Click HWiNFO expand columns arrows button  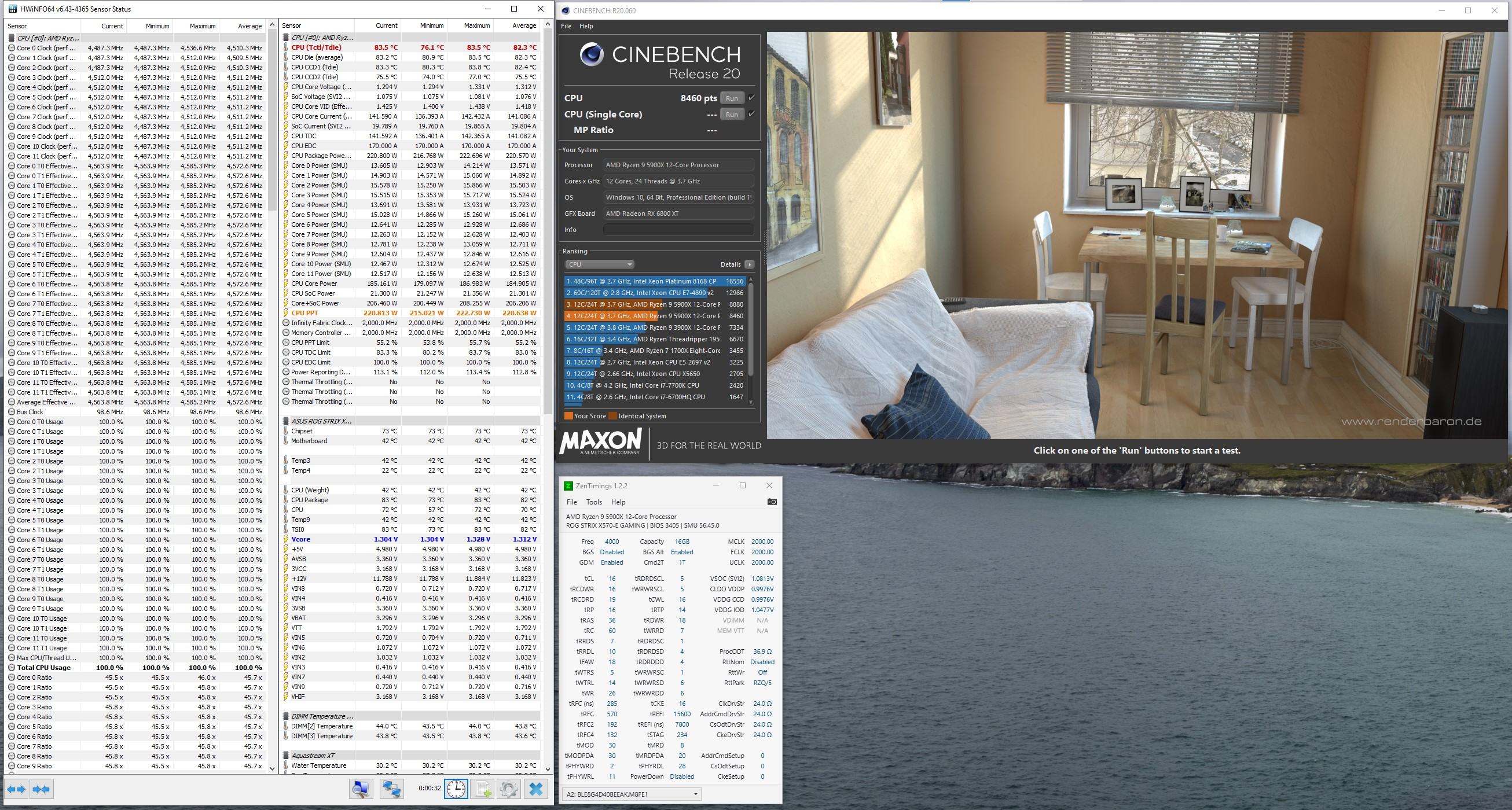tap(16, 789)
